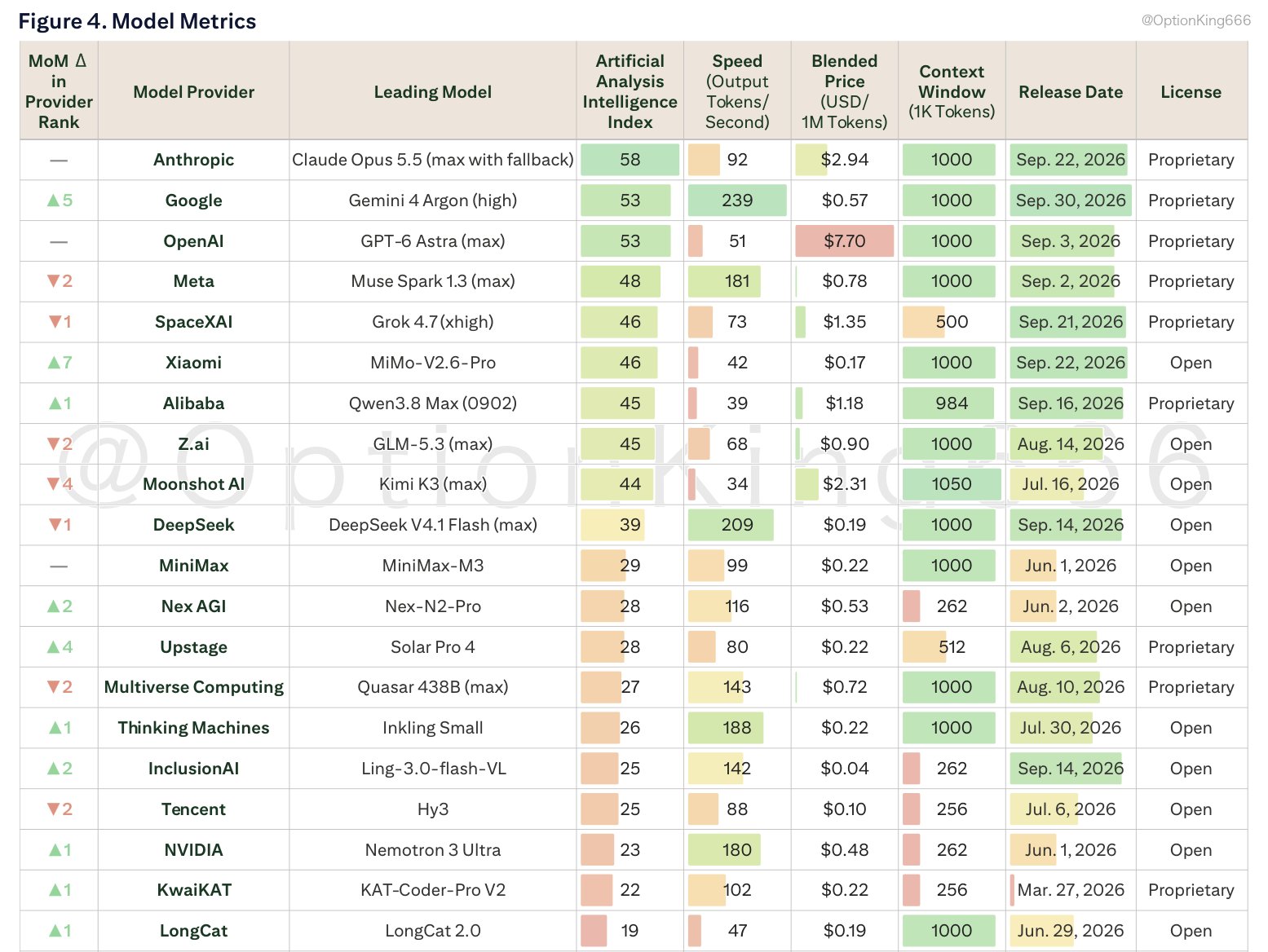This screenshot has width=1268, height=952.
Task: Click the dash rank indicator for Anthropic
Action: [x=59, y=161]
